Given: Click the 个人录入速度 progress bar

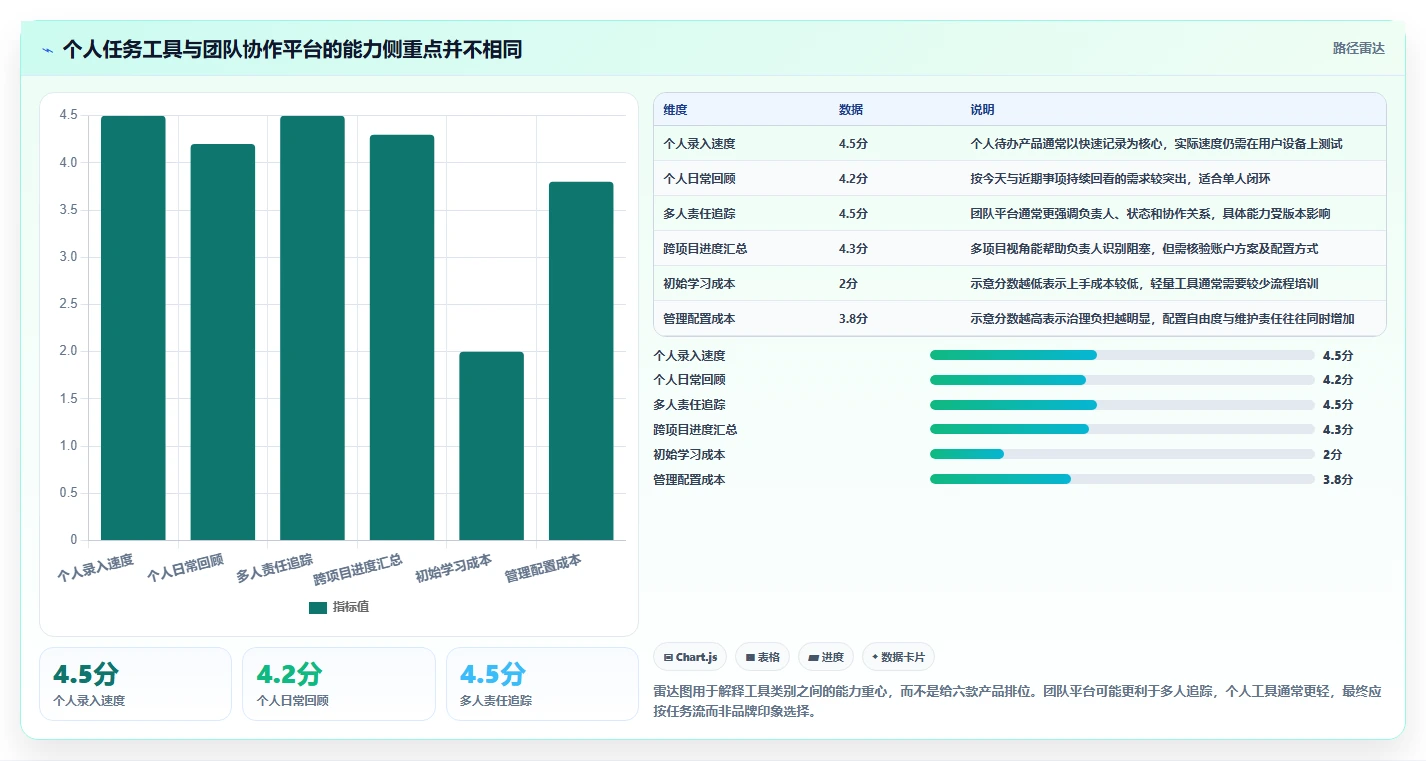Looking at the screenshot, I should (x=1122, y=355).
